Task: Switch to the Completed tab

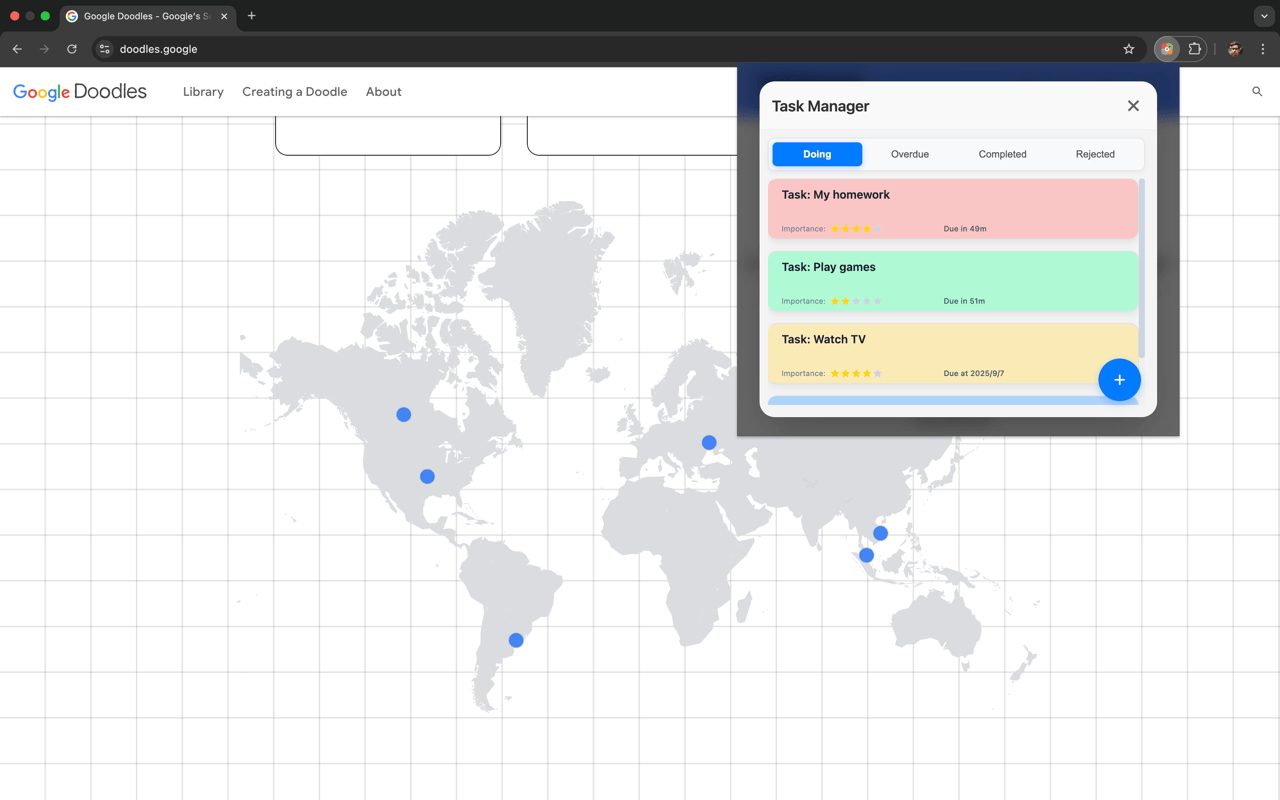Action: tap(1002, 154)
